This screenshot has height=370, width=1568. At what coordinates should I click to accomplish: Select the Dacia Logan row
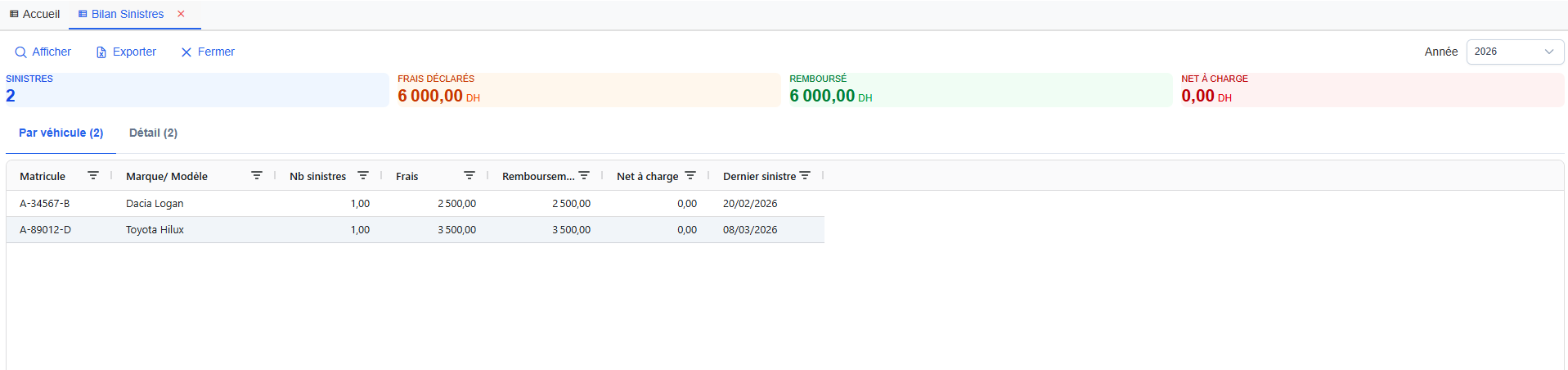pyautogui.click(x=155, y=204)
